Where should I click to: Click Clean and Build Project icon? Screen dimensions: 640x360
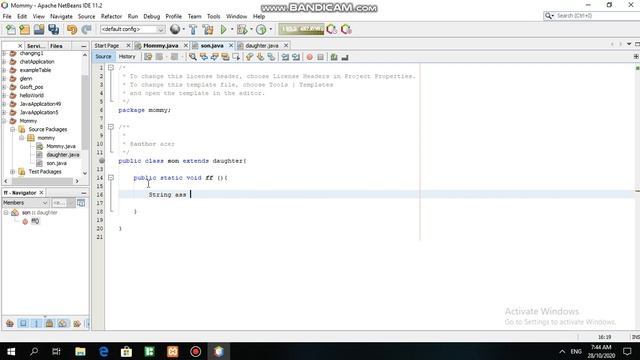pos(208,29)
